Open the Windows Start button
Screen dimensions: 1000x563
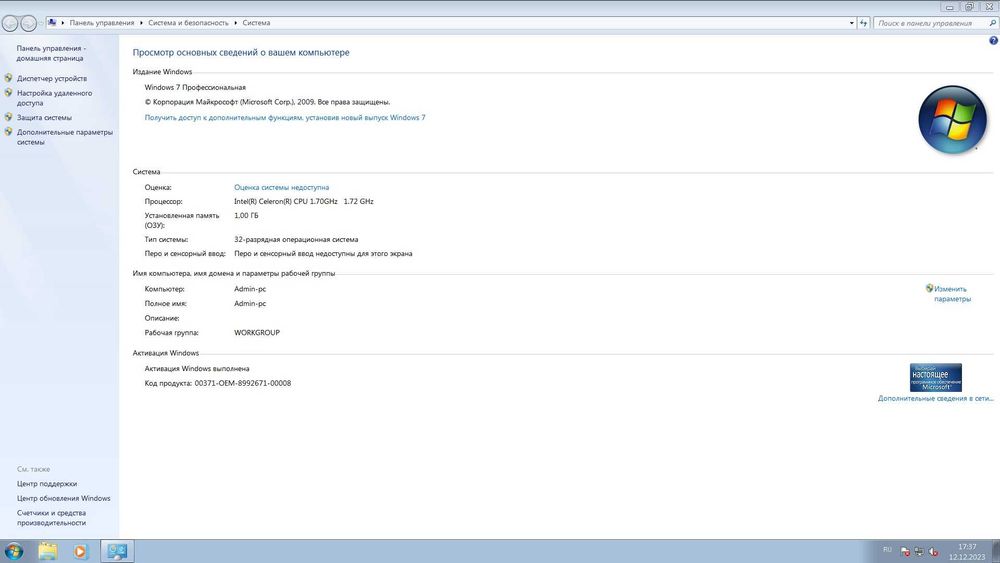point(13,551)
